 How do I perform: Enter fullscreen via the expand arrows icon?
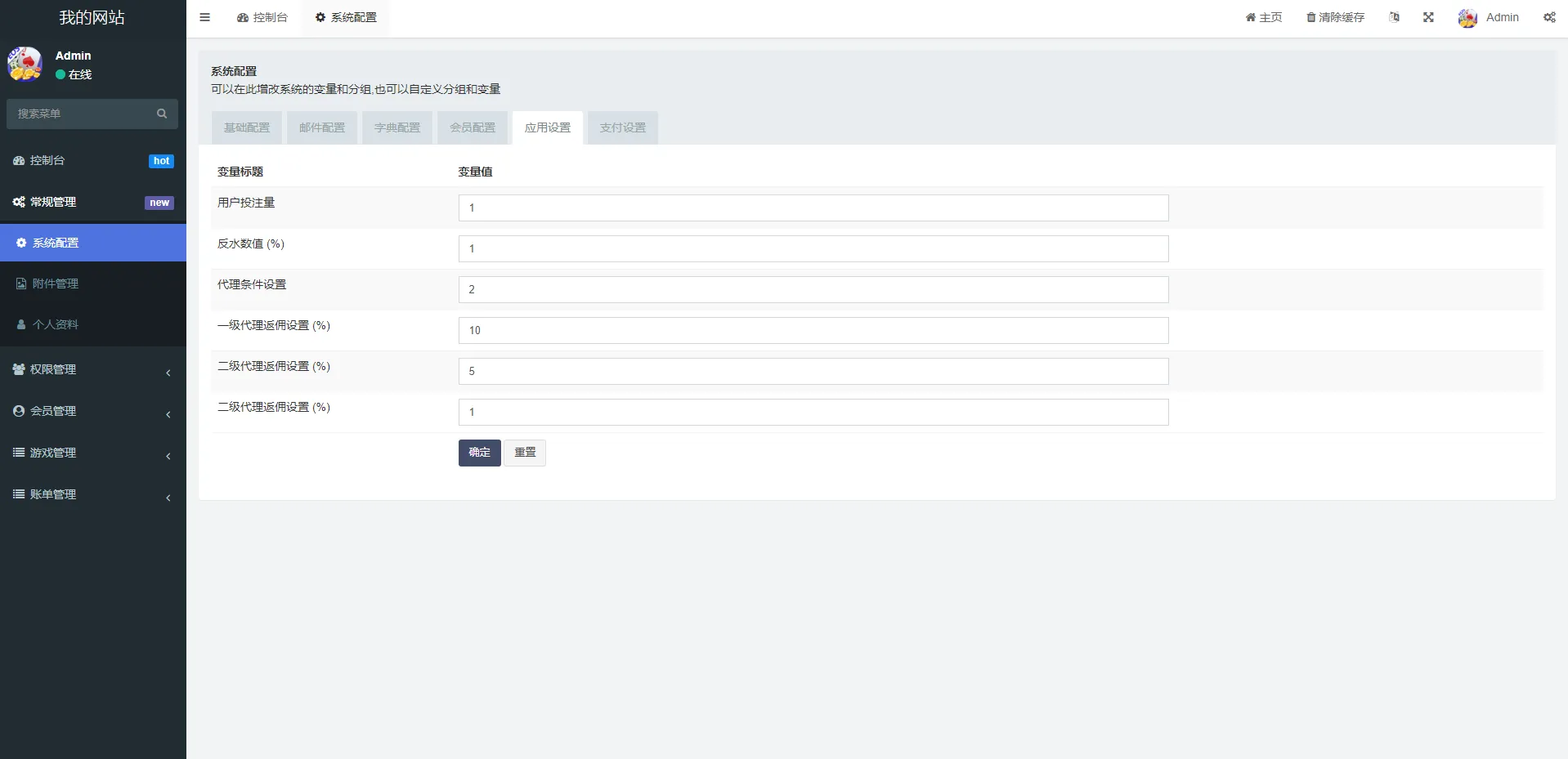1428,16
